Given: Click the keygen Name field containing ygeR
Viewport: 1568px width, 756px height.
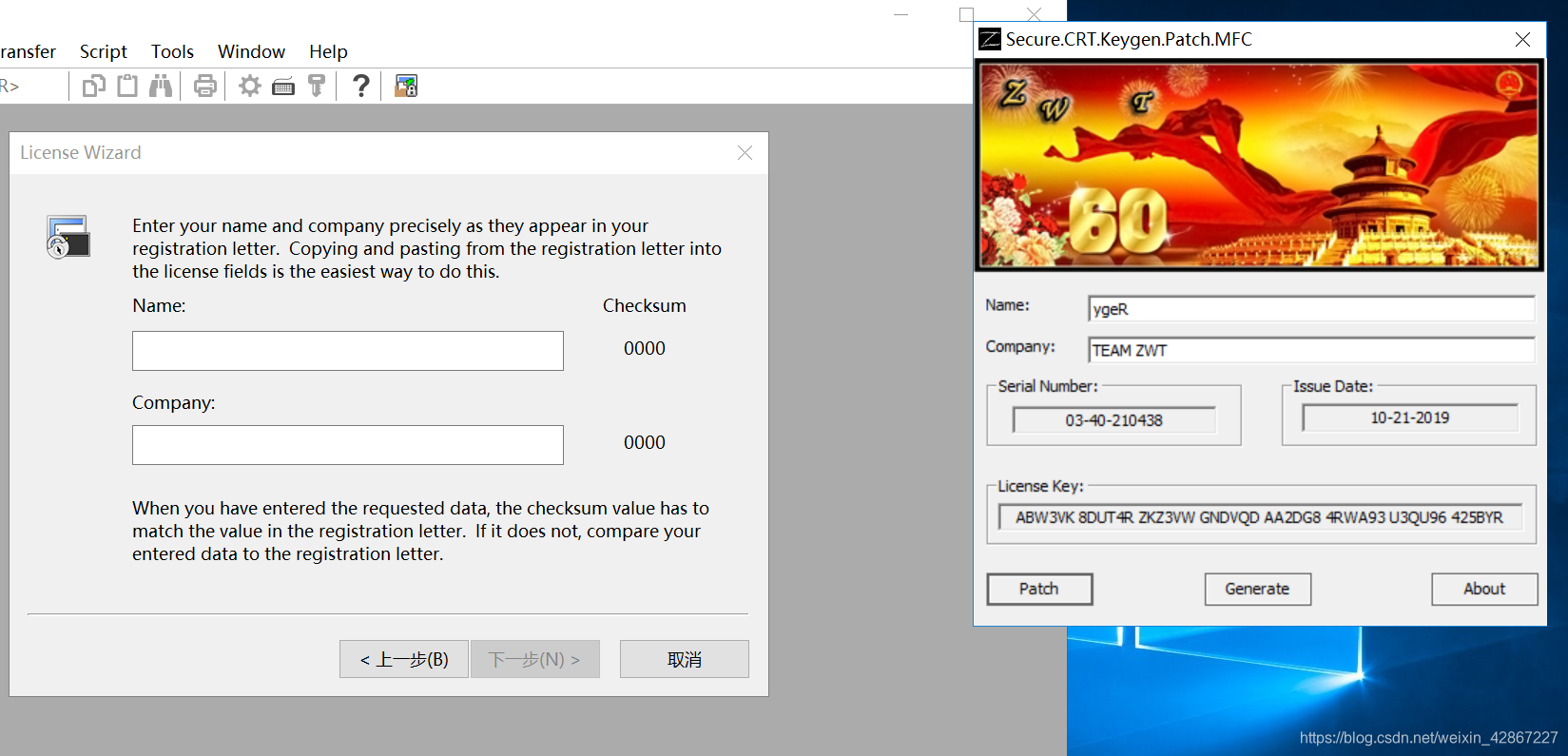Looking at the screenshot, I should pyautogui.click(x=1311, y=309).
